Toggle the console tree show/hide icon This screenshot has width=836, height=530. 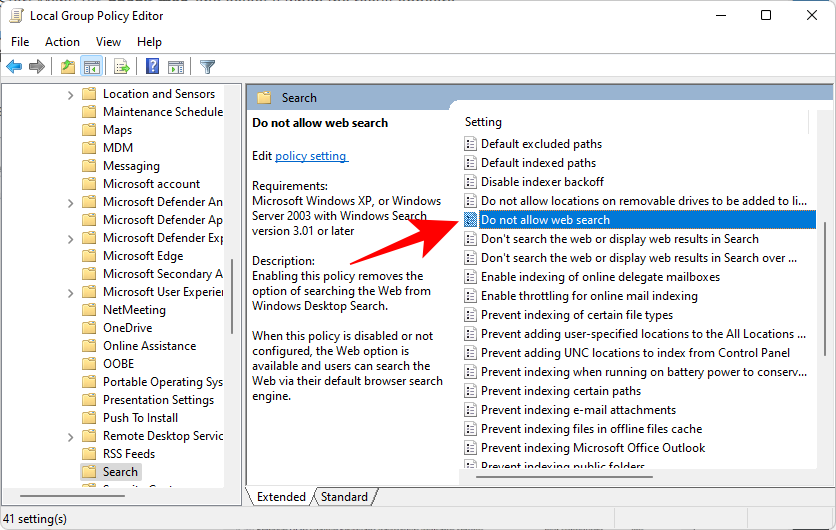click(92, 67)
